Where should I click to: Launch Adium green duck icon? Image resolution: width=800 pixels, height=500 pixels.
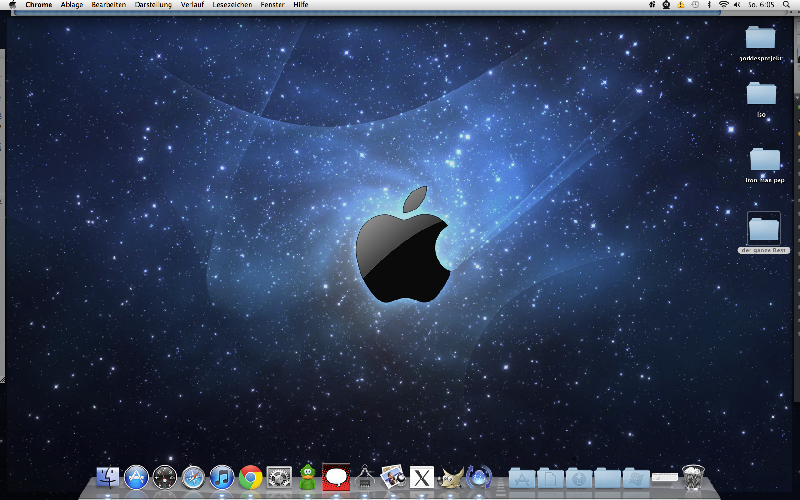[x=307, y=477]
